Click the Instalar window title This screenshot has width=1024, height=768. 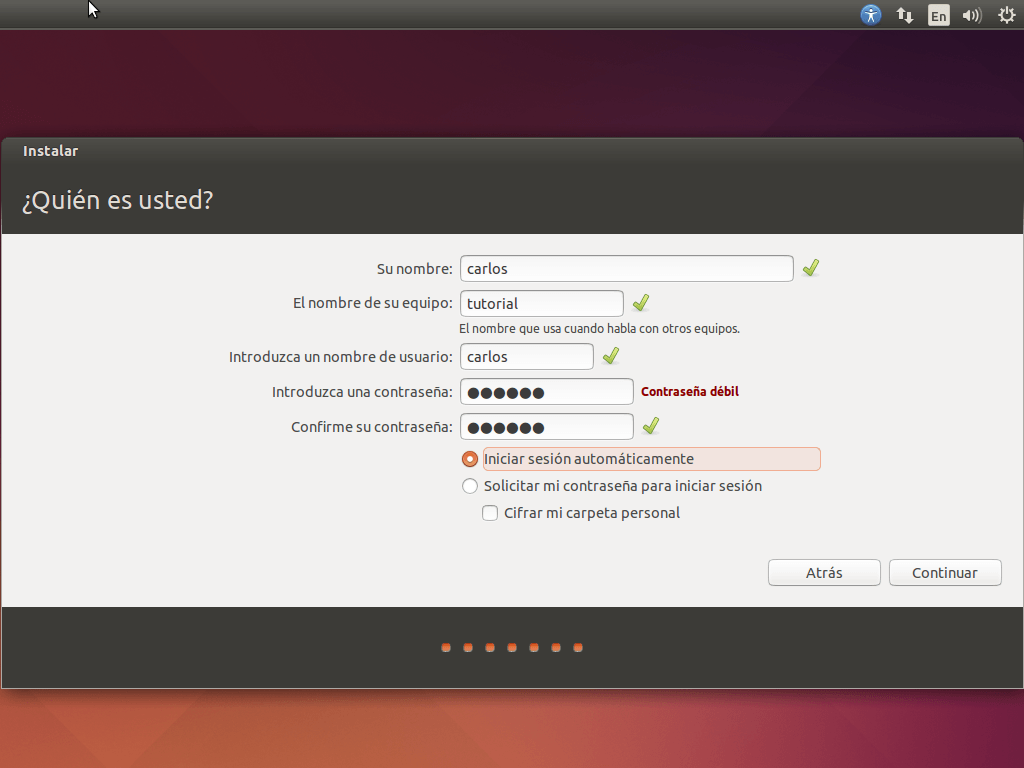(x=50, y=151)
